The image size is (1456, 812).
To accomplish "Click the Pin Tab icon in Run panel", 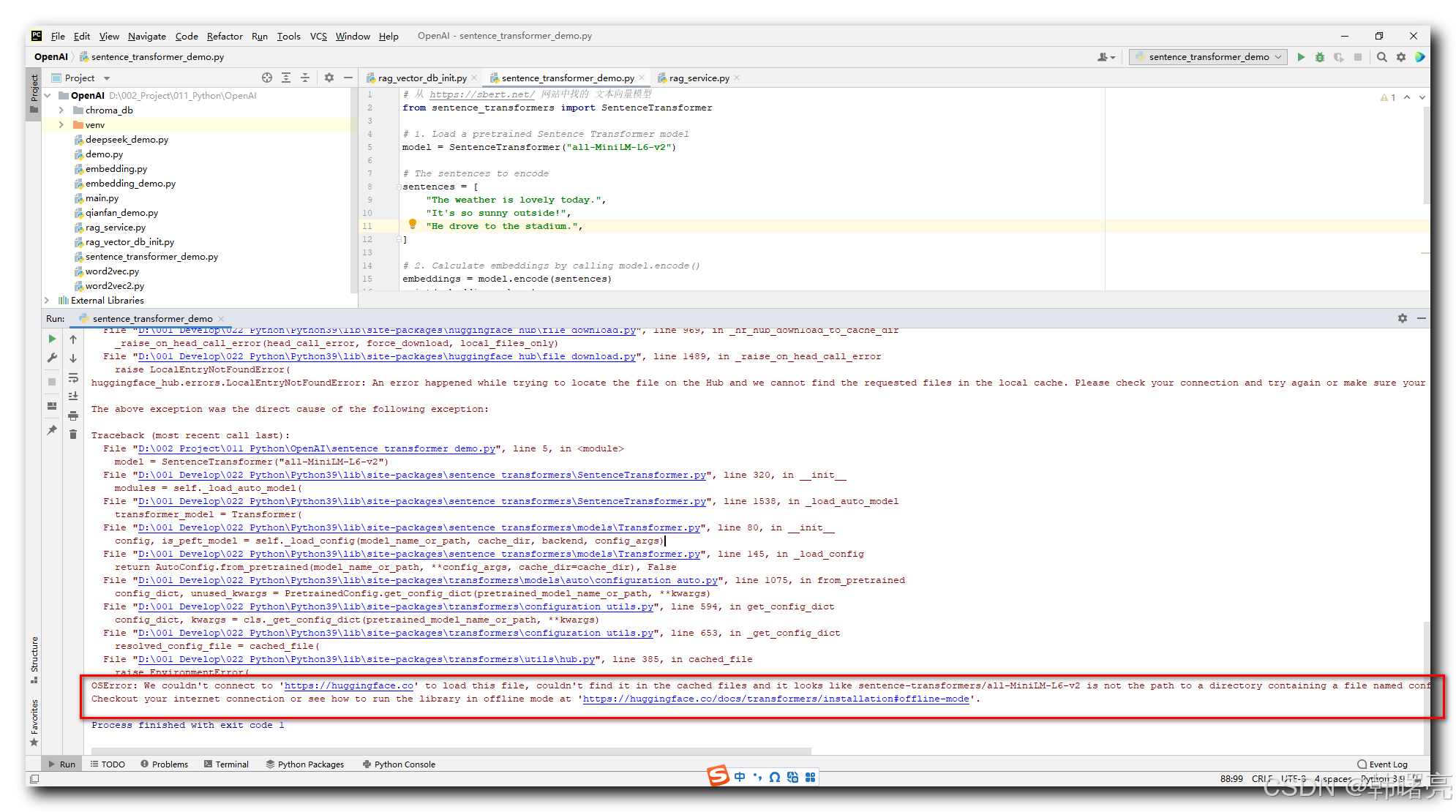I will click(x=52, y=430).
